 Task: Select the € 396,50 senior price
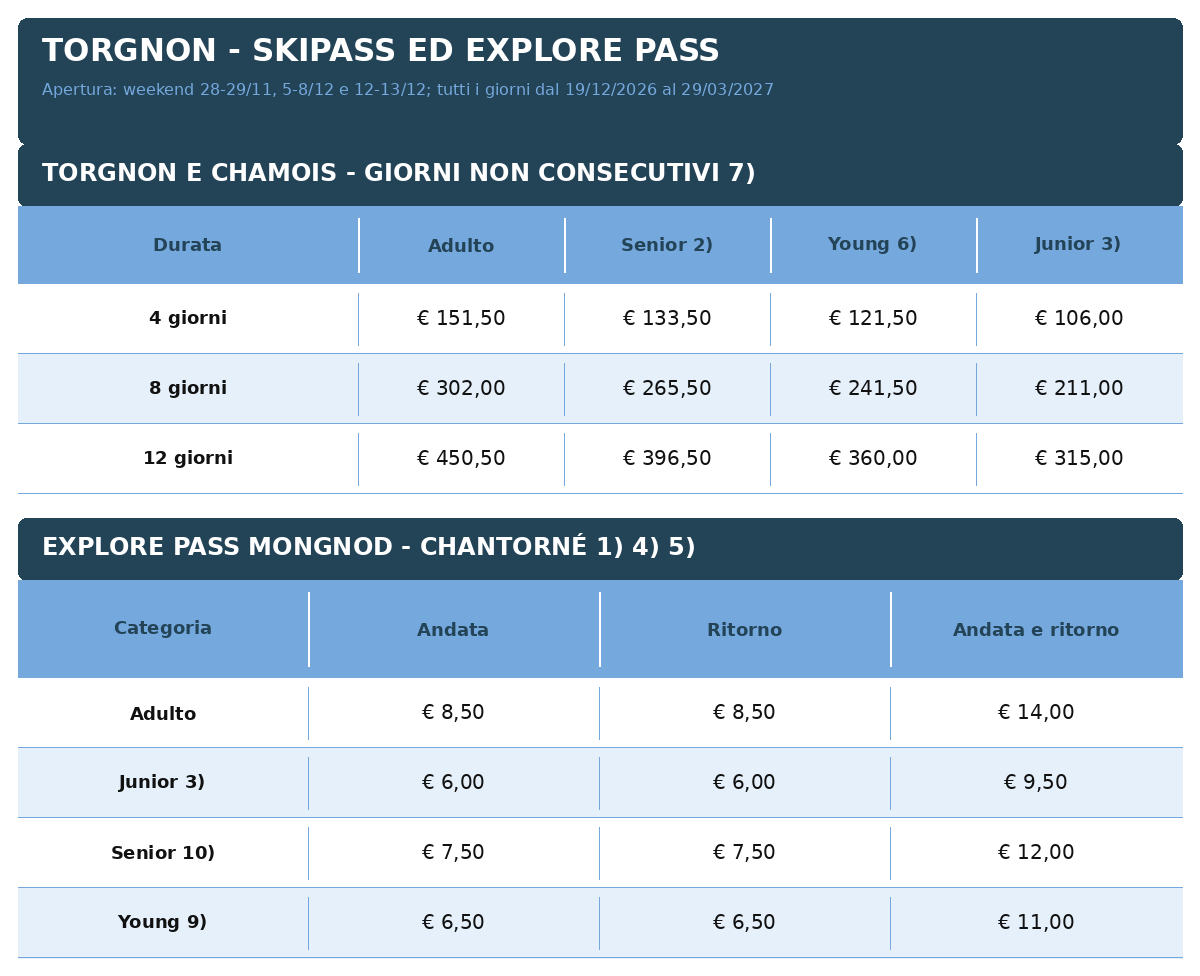[x=667, y=459]
